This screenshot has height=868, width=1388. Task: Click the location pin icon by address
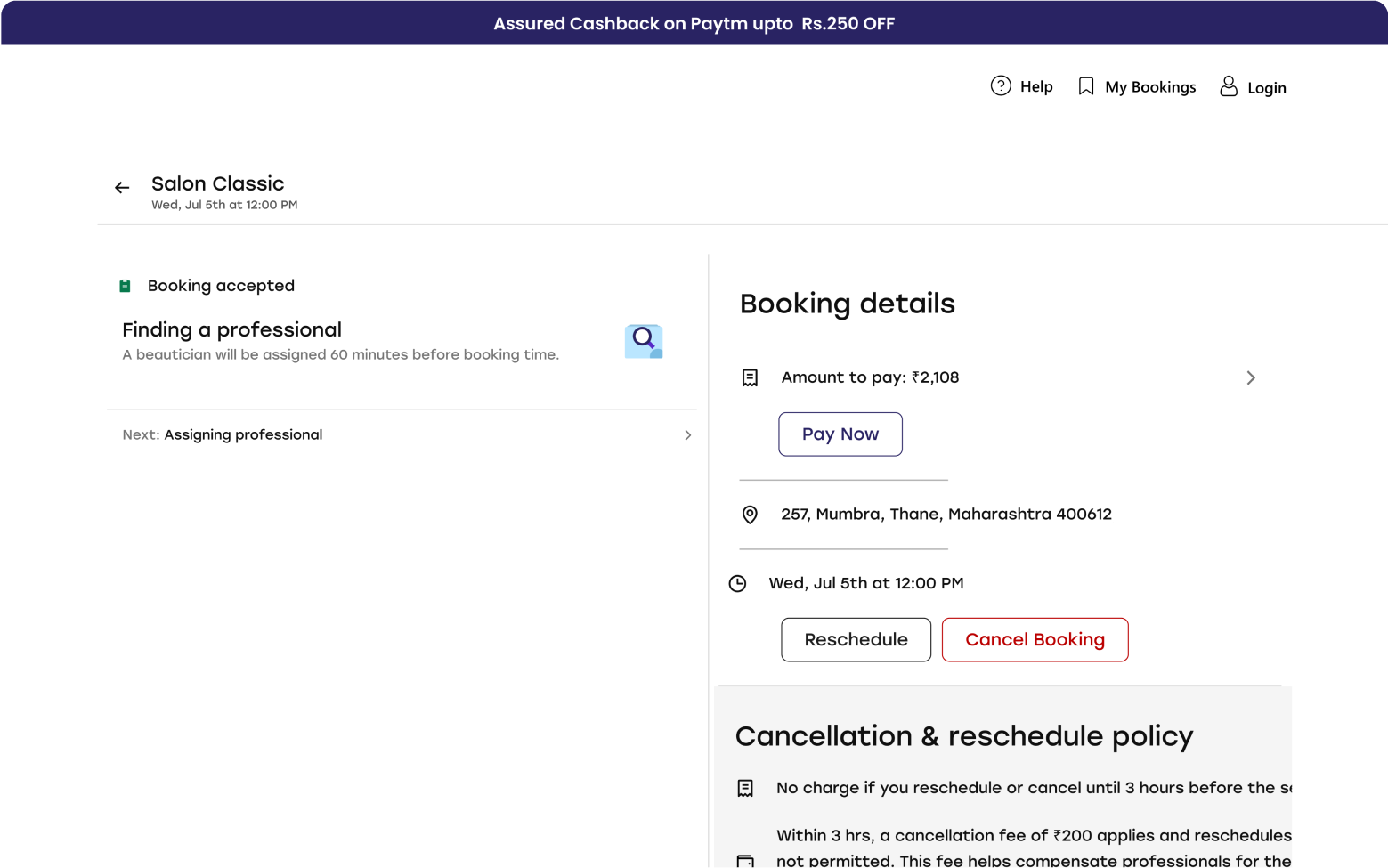coord(750,515)
